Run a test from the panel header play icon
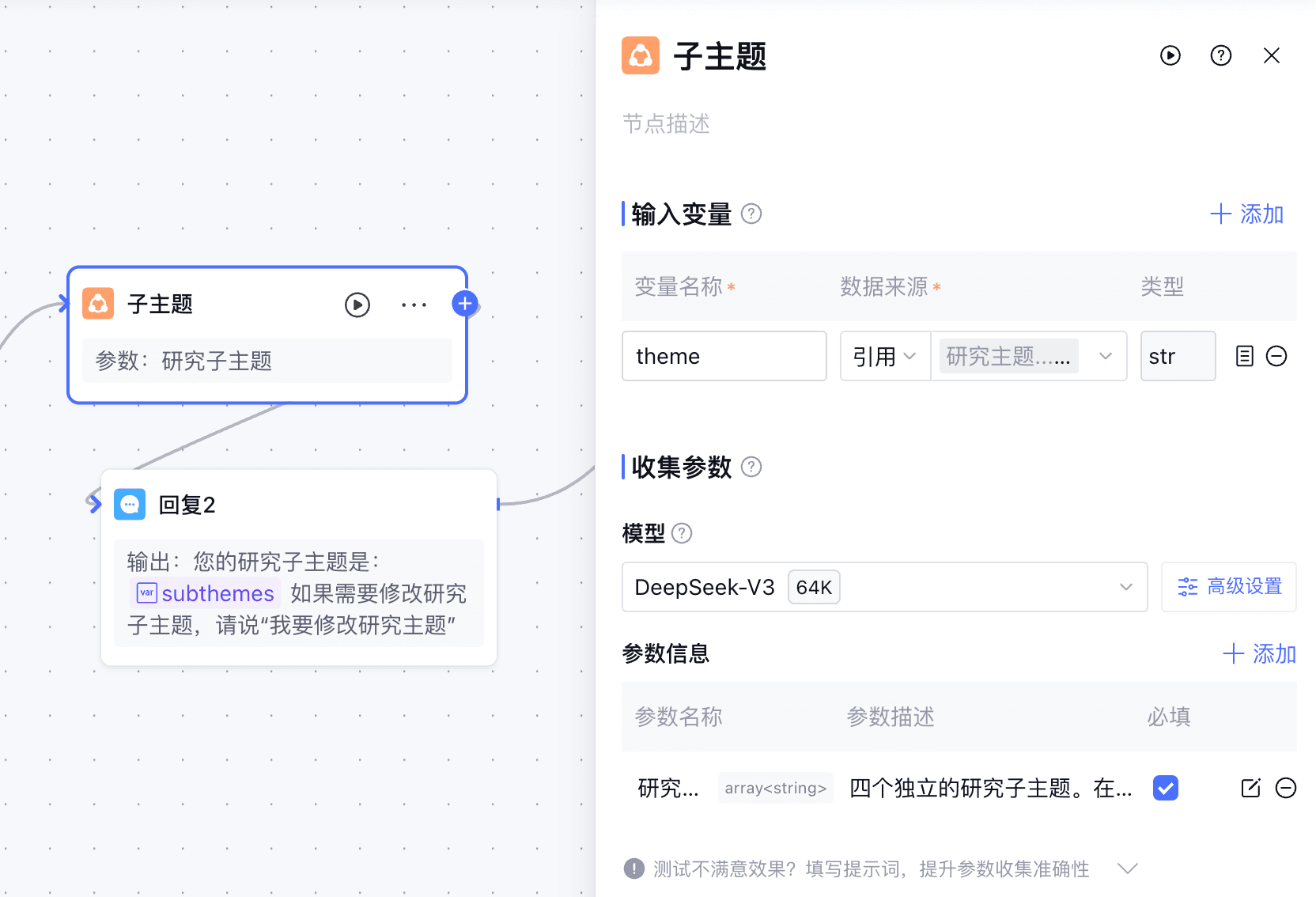 point(1170,55)
